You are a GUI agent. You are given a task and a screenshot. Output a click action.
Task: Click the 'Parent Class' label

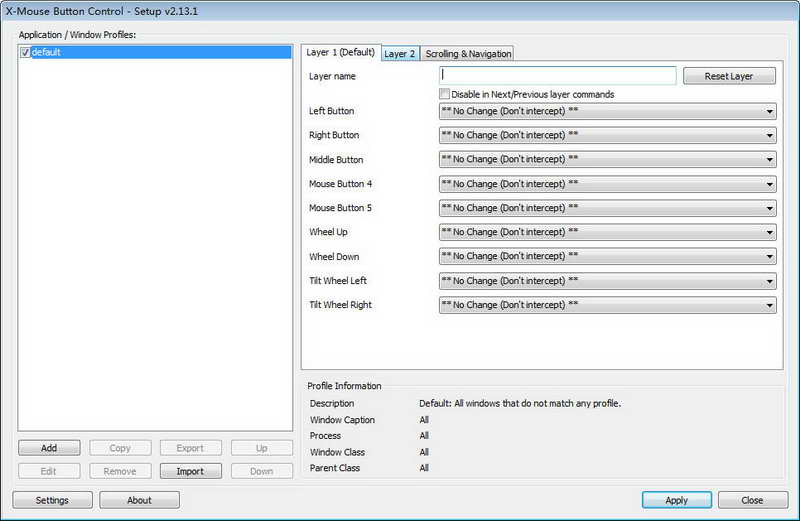[335, 468]
